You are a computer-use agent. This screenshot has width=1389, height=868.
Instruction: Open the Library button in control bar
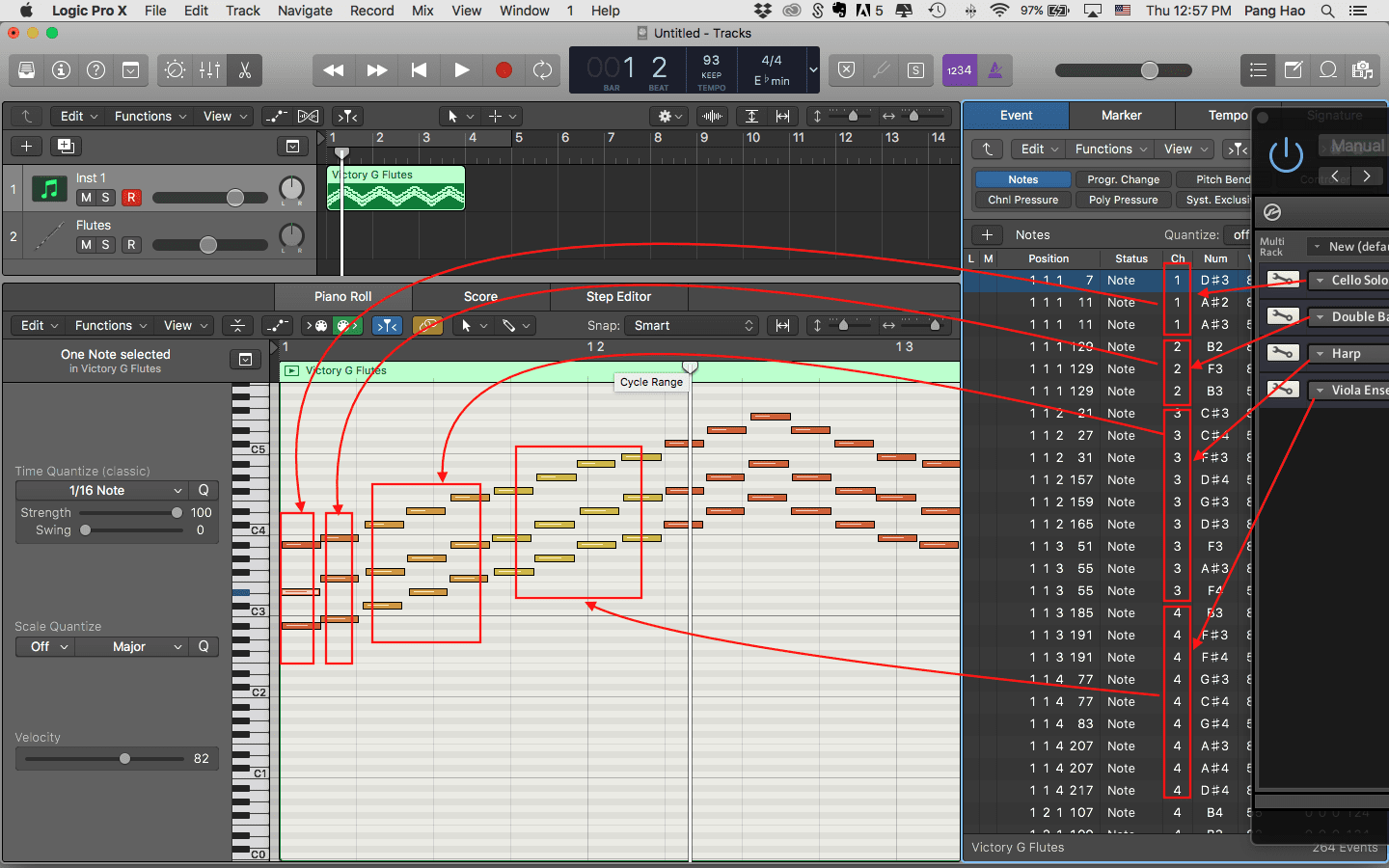coord(26,70)
